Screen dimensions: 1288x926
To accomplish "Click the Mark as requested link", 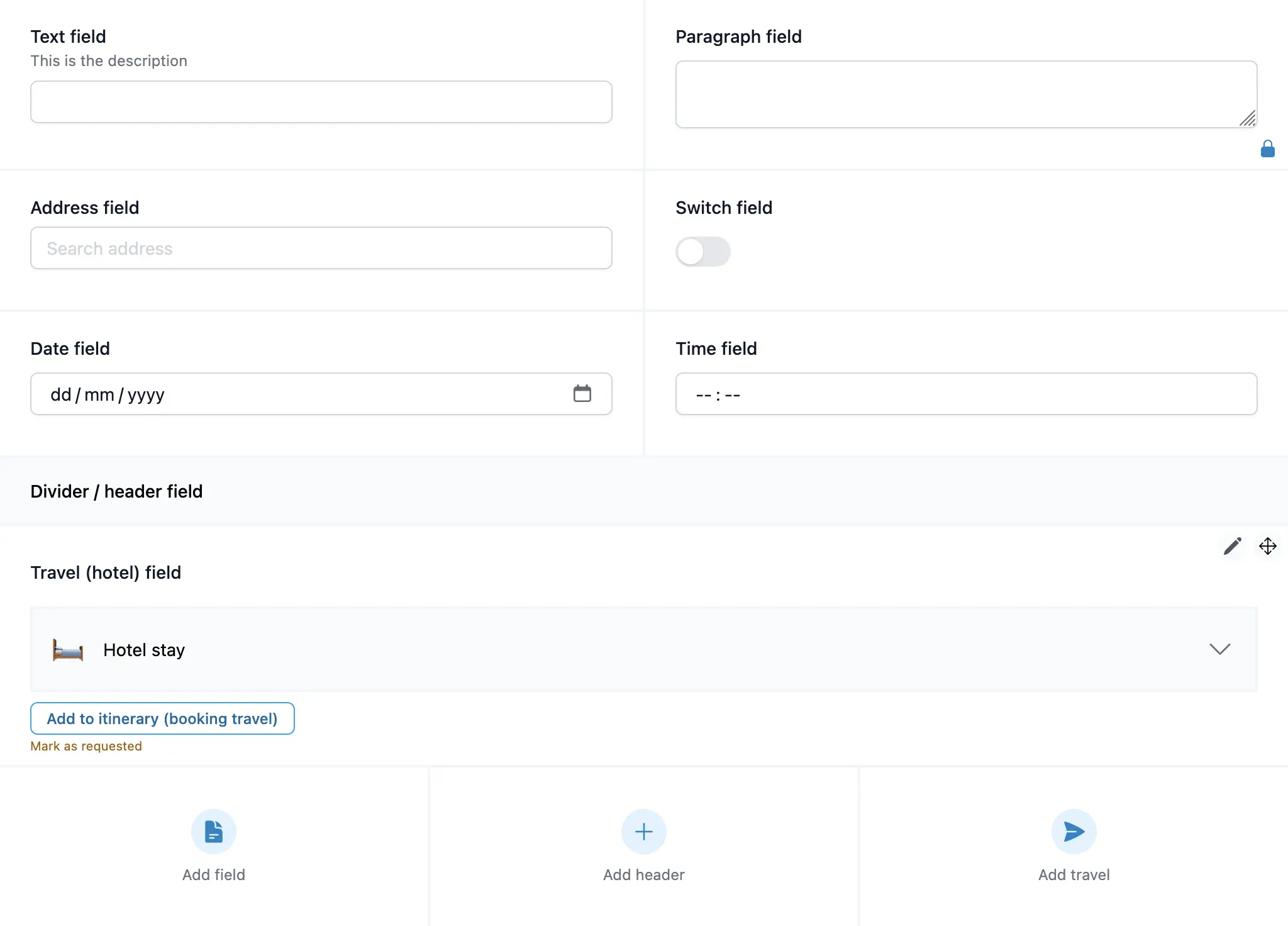I will (x=86, y=746).
